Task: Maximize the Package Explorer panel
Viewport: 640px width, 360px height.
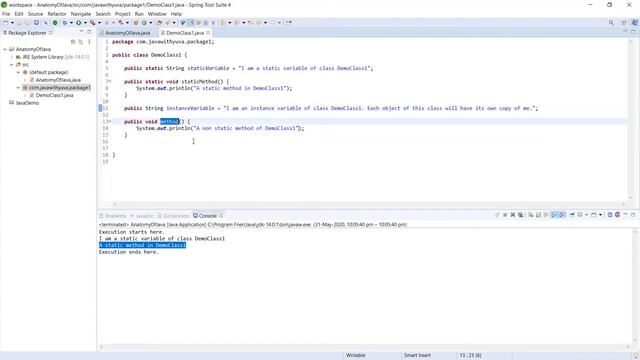Action: [x=89, y=32]
